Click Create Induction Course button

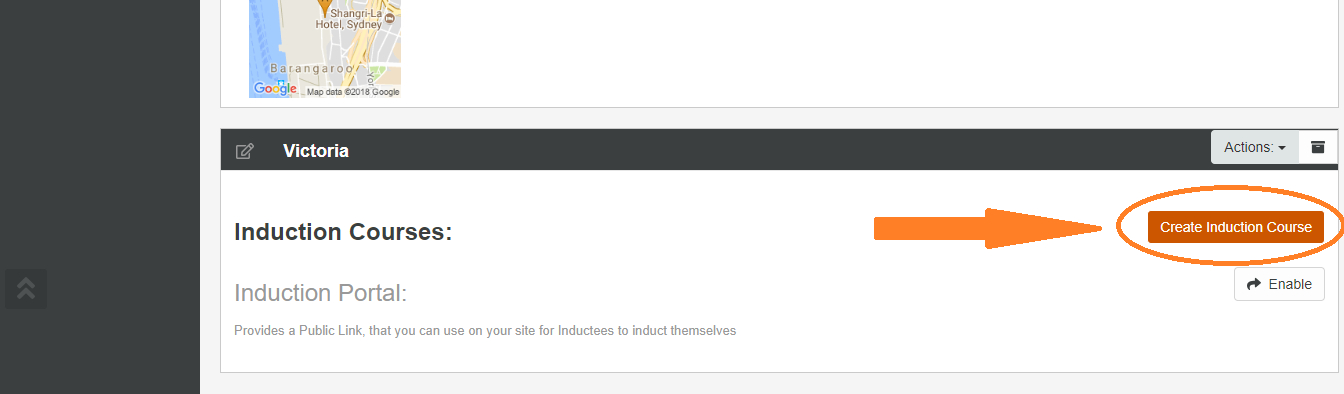pos(1235,227)
